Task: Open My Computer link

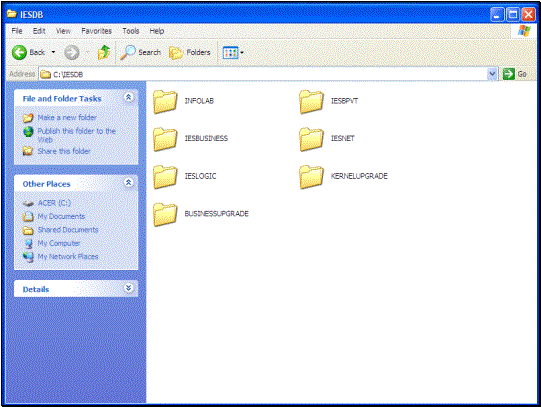Action: click(59, 243)
